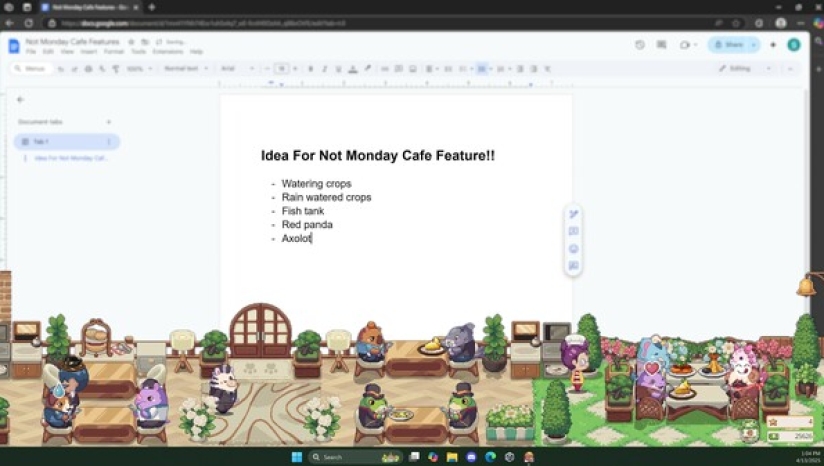
Task: Click the print icon in the toolbar
Action: (88, 69)
